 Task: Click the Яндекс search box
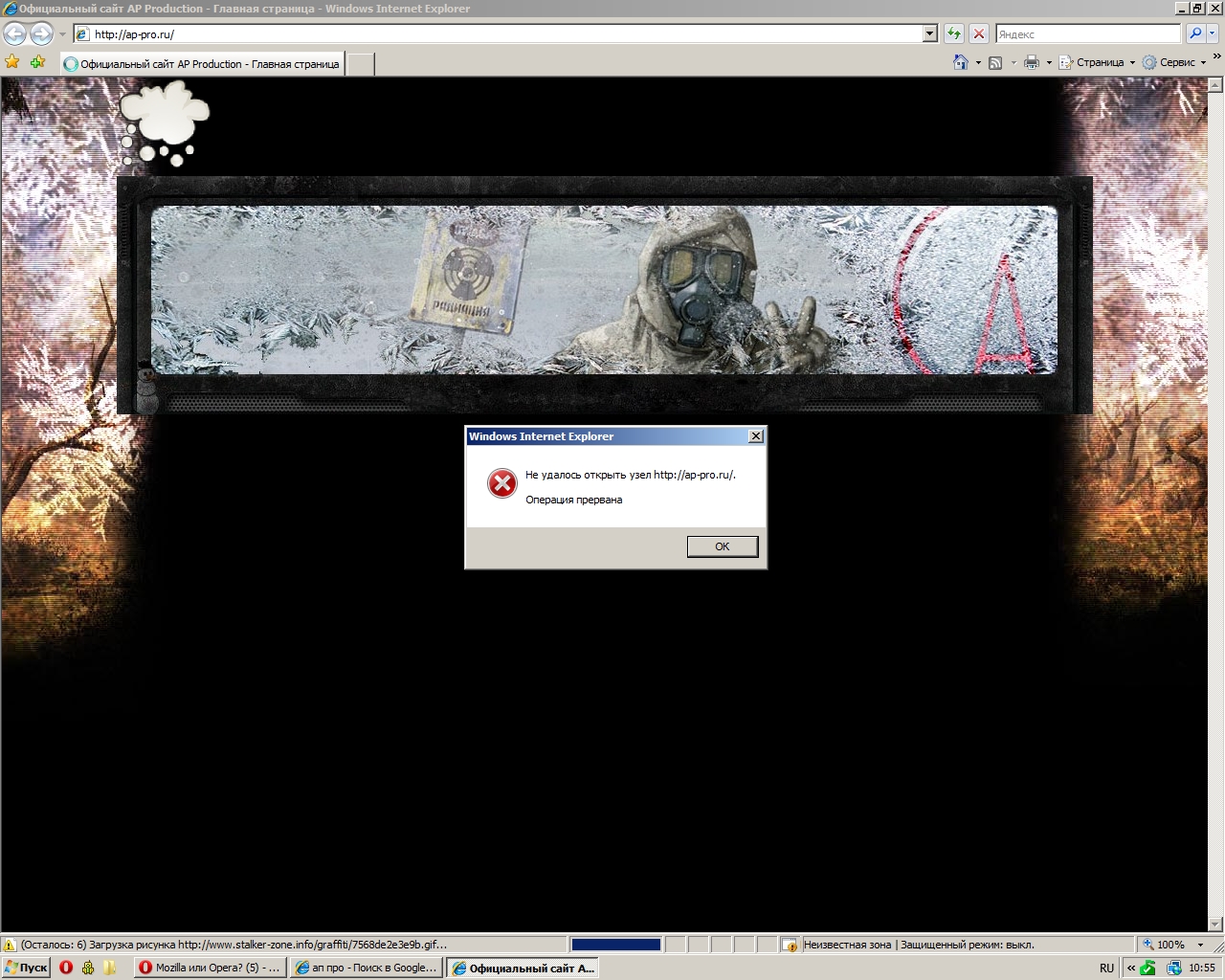pyautogui.click(x=1088, y=33)
